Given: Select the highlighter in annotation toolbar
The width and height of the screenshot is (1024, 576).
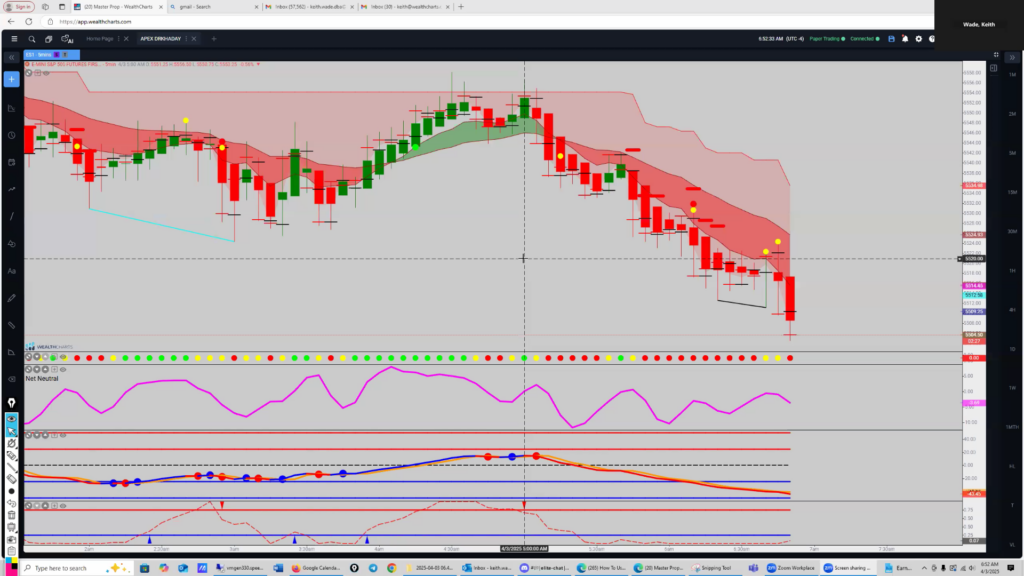Looking at the screenshot, I should click(12, 456).
